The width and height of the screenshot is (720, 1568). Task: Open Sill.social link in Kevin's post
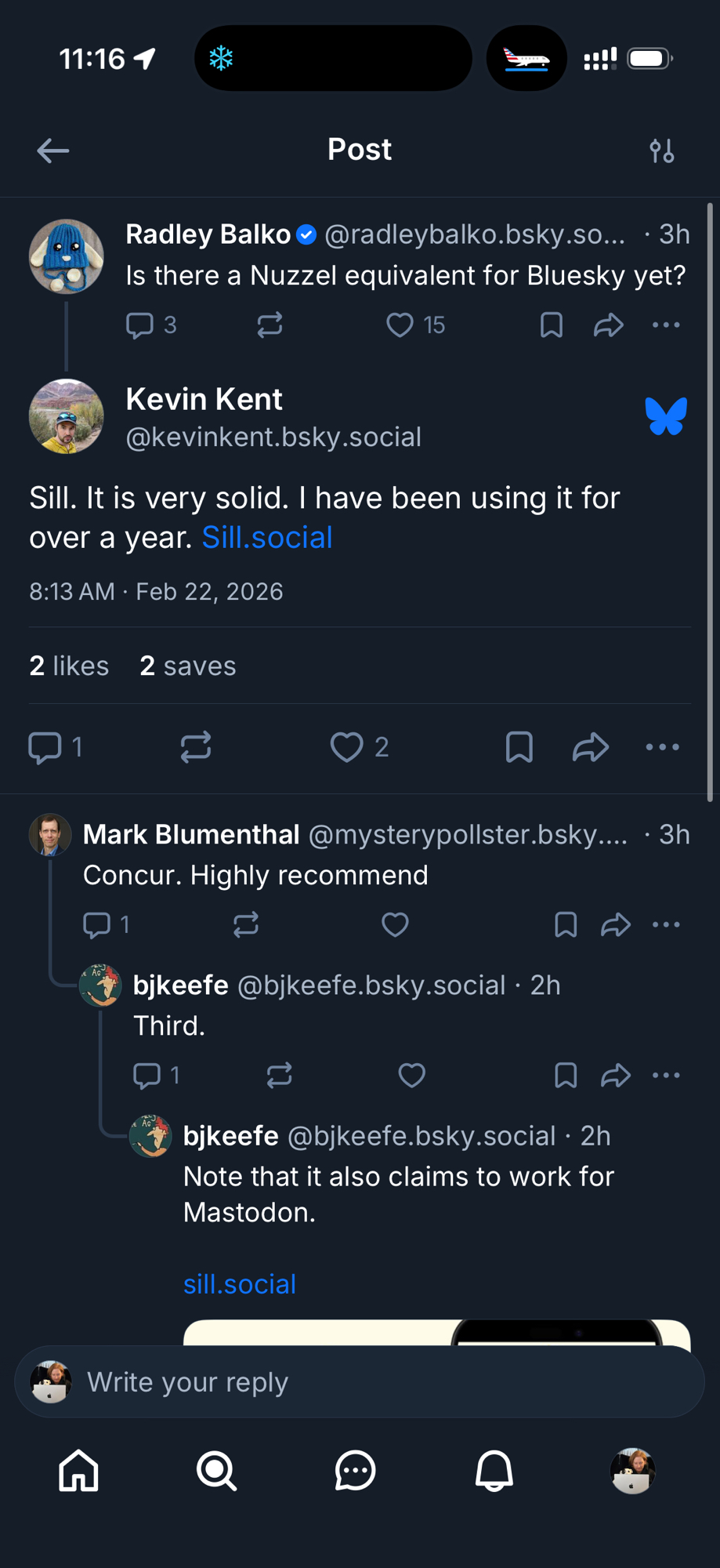click(x=267, y=538)
